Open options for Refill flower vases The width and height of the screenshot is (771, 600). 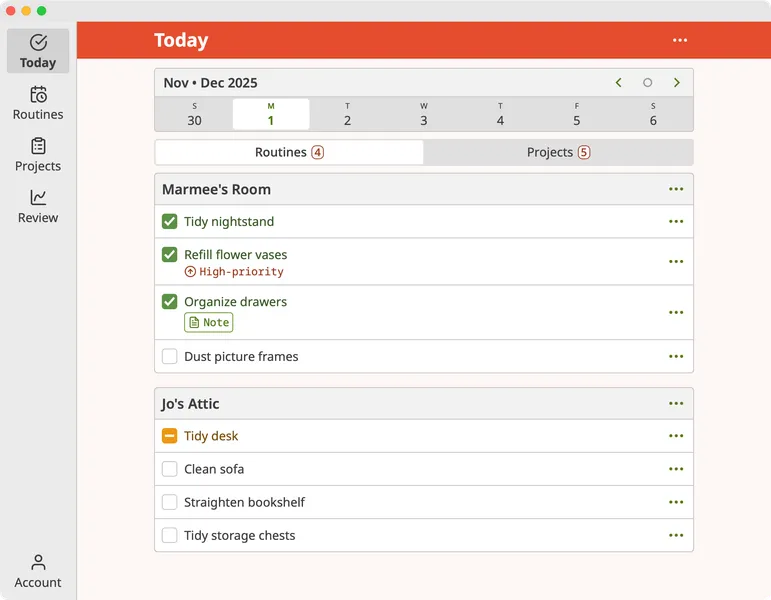676,262
